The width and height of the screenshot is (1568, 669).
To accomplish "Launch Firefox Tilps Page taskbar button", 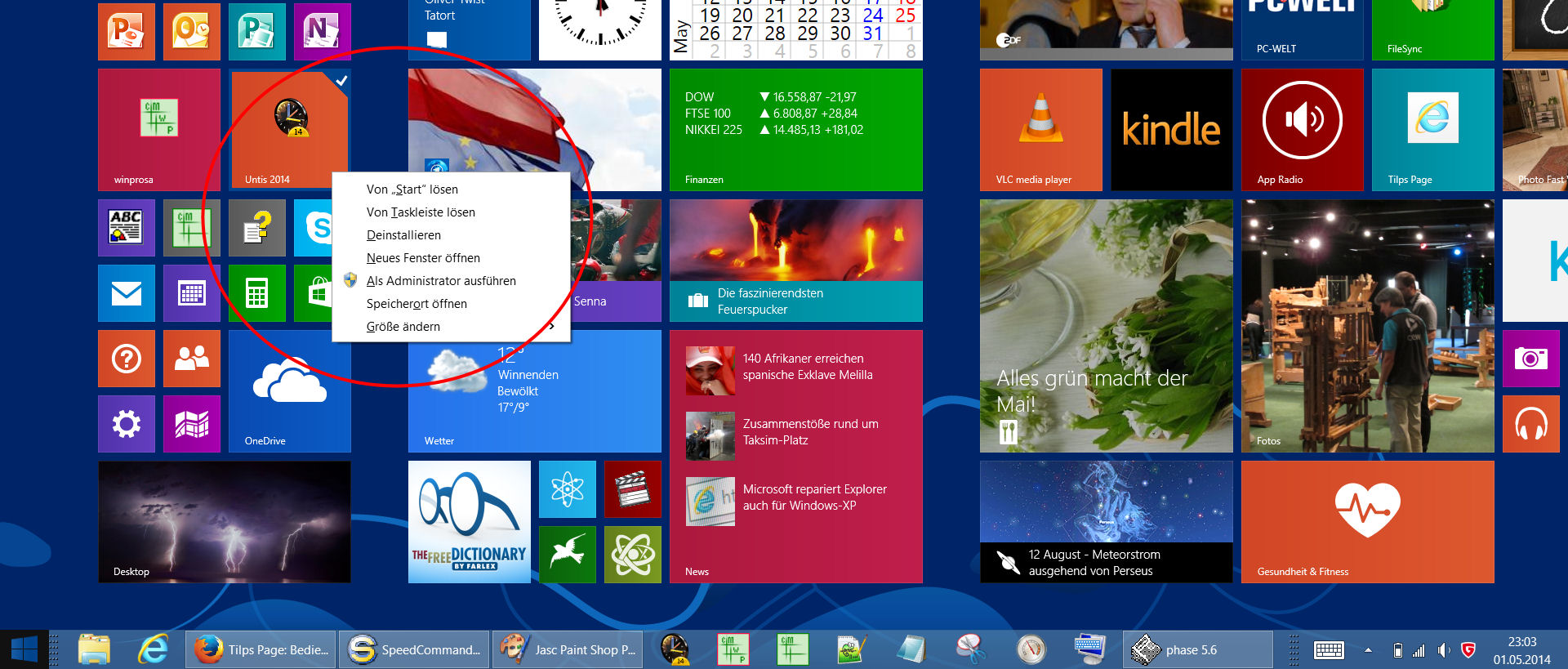I will coord(261,650).
